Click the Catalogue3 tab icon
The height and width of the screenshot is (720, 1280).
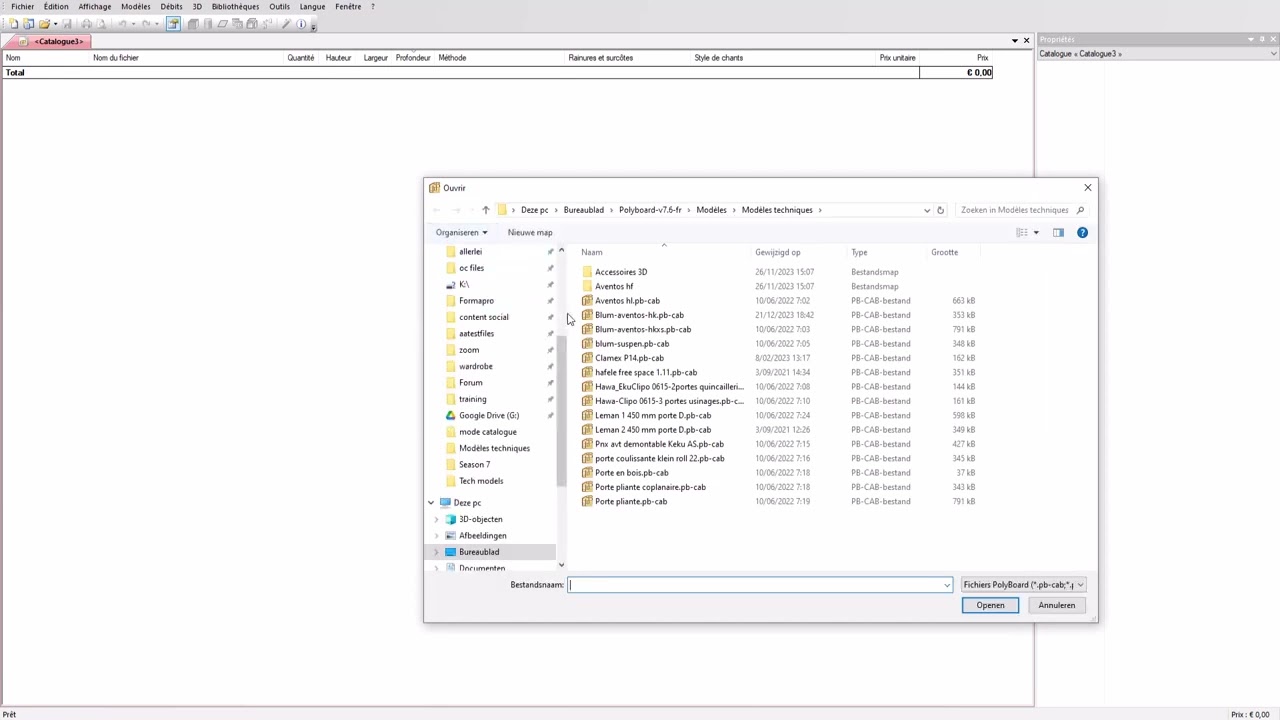click(x=23, y=42)
